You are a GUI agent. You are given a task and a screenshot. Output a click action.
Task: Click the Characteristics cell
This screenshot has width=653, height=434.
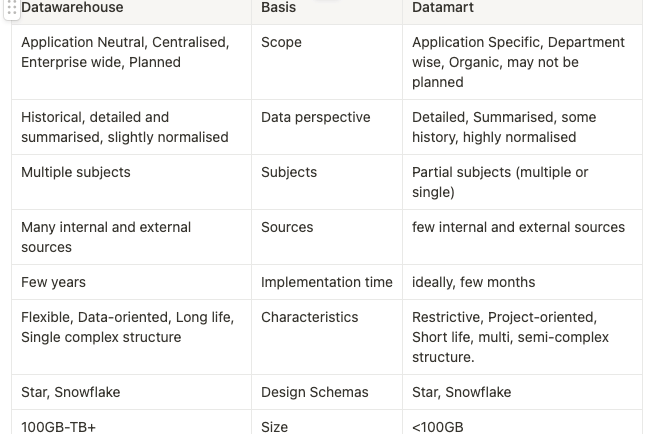pos(327,337)
